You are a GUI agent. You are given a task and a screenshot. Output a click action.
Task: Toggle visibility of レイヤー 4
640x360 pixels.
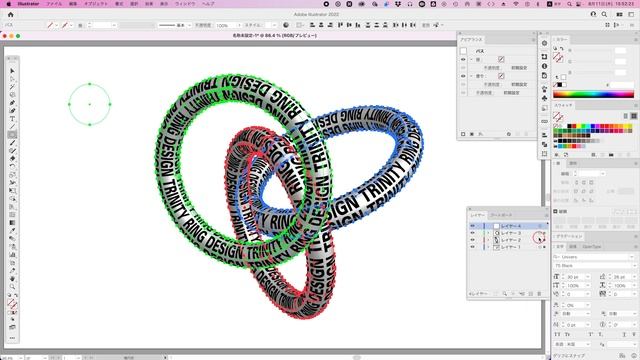point(473,226)
